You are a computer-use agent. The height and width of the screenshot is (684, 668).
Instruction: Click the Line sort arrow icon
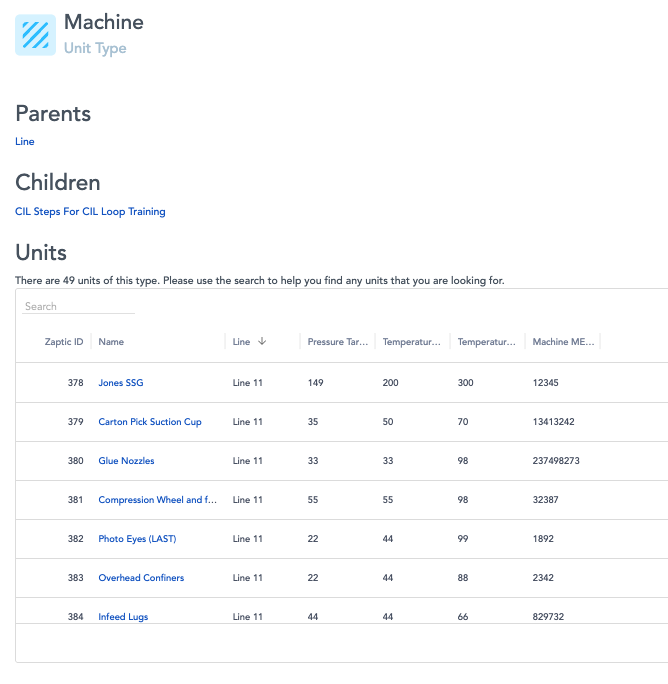tap(262, 342)
